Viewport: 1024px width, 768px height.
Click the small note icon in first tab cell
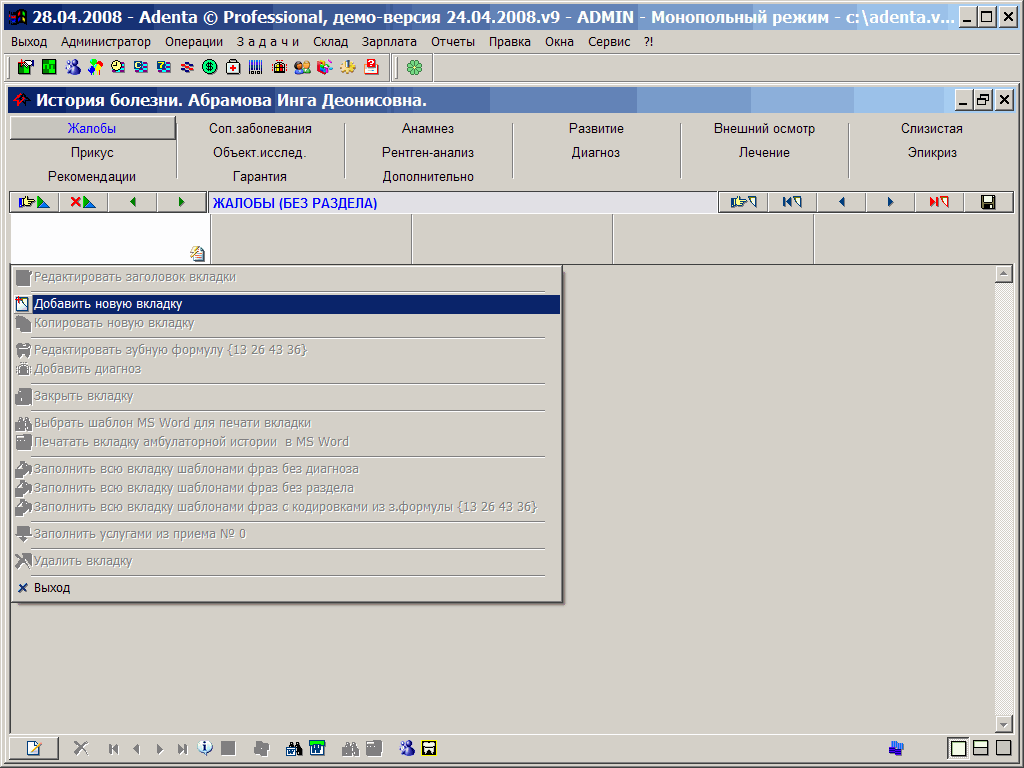[x=197, y=253]
